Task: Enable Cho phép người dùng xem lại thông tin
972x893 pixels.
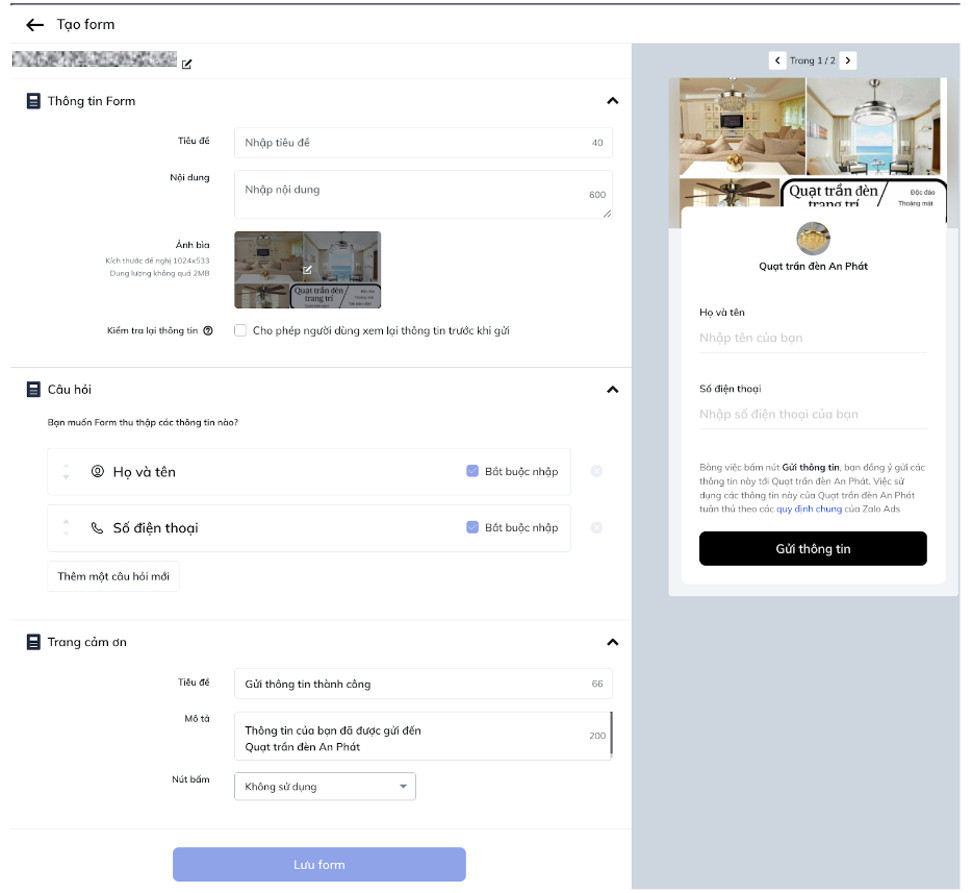Action: [240, 331]
